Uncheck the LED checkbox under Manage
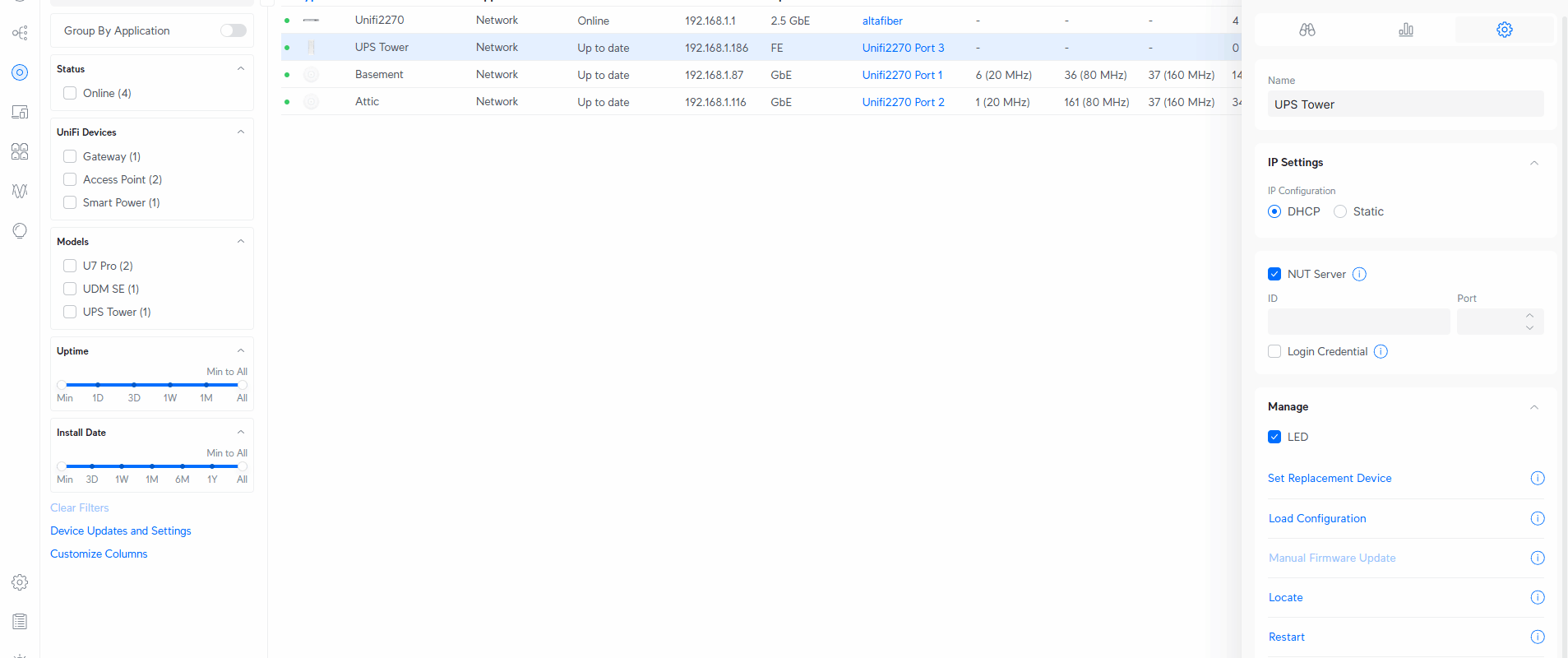The height and width of the screenshot is (658, 1568). 1274,437
